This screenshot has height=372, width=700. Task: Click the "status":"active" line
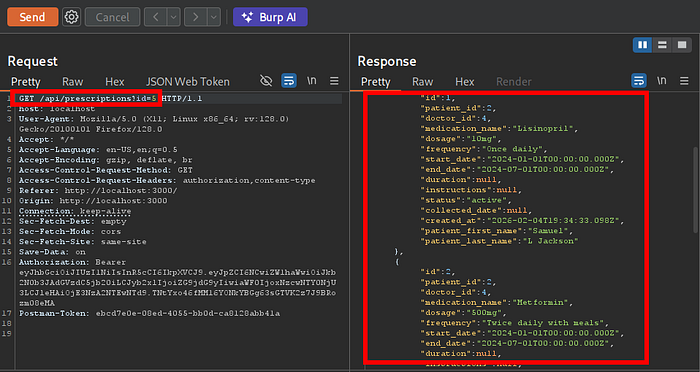466,201
